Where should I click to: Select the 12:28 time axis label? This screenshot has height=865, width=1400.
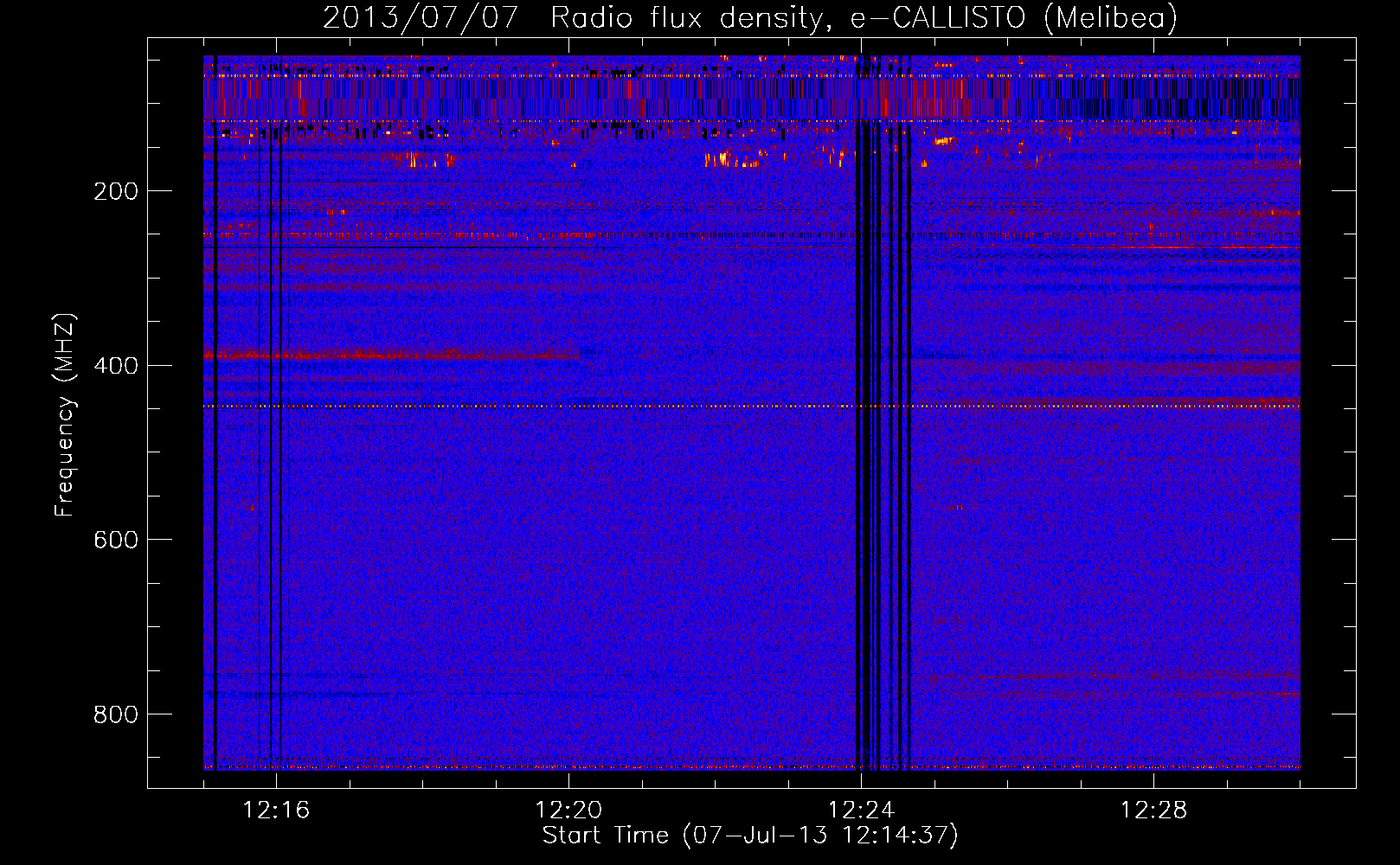(x=1153, y=810)
